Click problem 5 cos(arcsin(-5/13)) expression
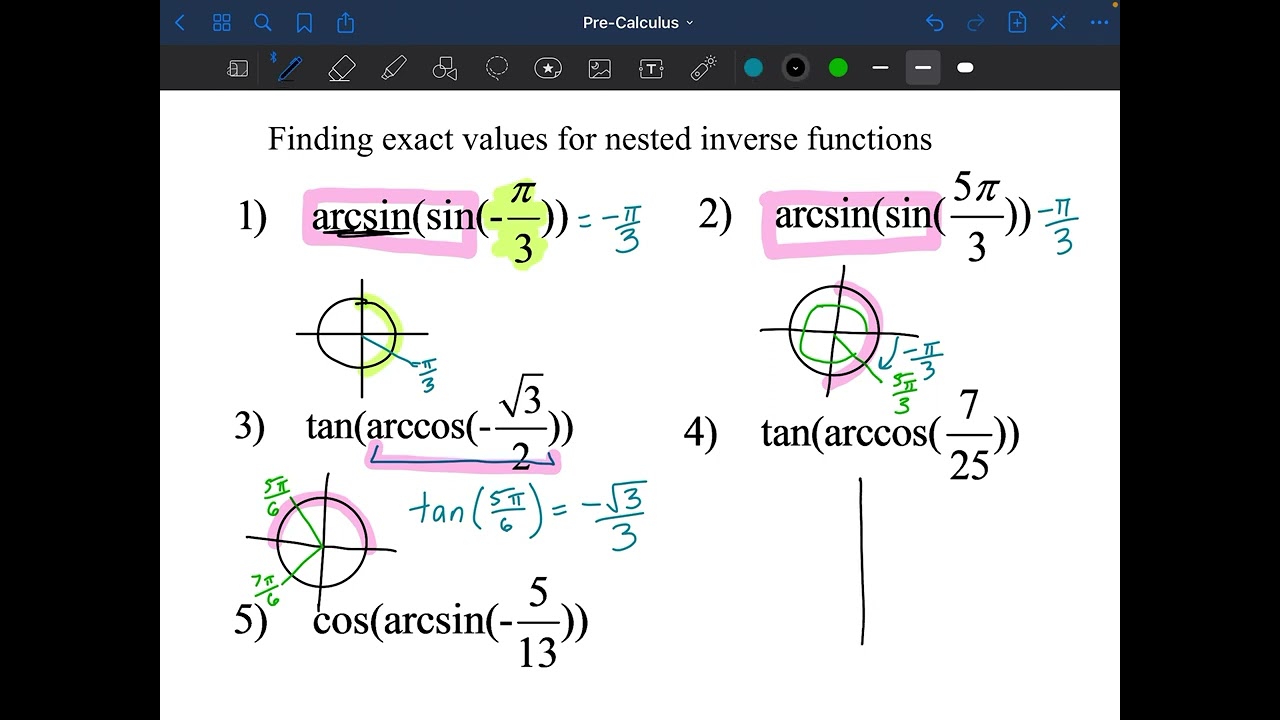Viewport: 1280px width, 720px height. click(x=450, y=621)
